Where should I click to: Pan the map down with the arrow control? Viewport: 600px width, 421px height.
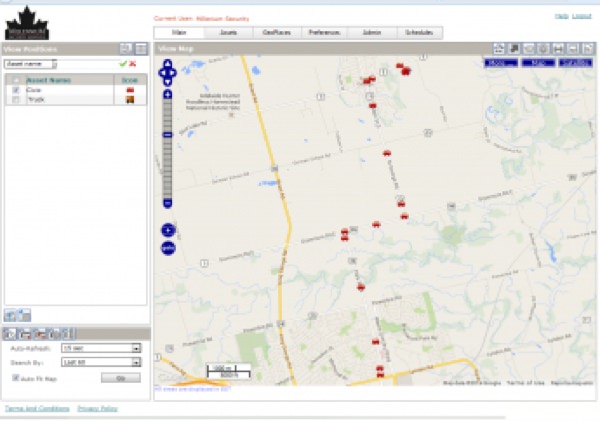[x=168, y=82]
